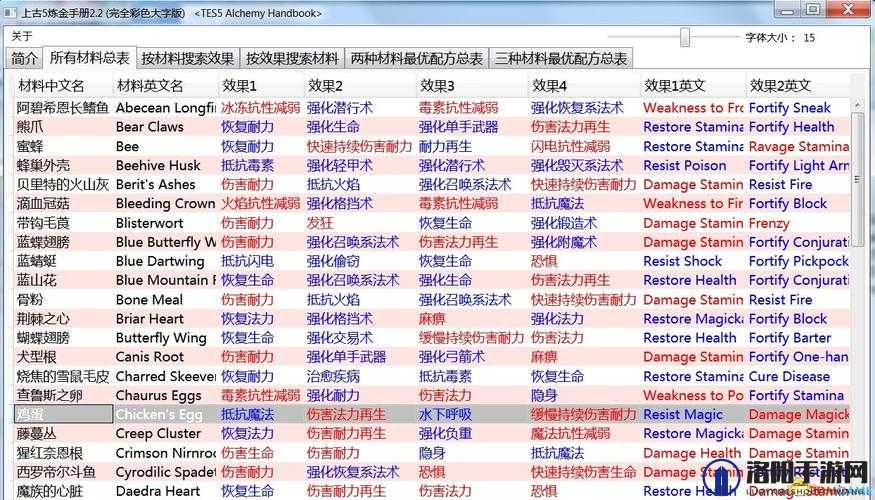Click the font size slider thumb
The image size is (875, 500).
tap(685, 37)
